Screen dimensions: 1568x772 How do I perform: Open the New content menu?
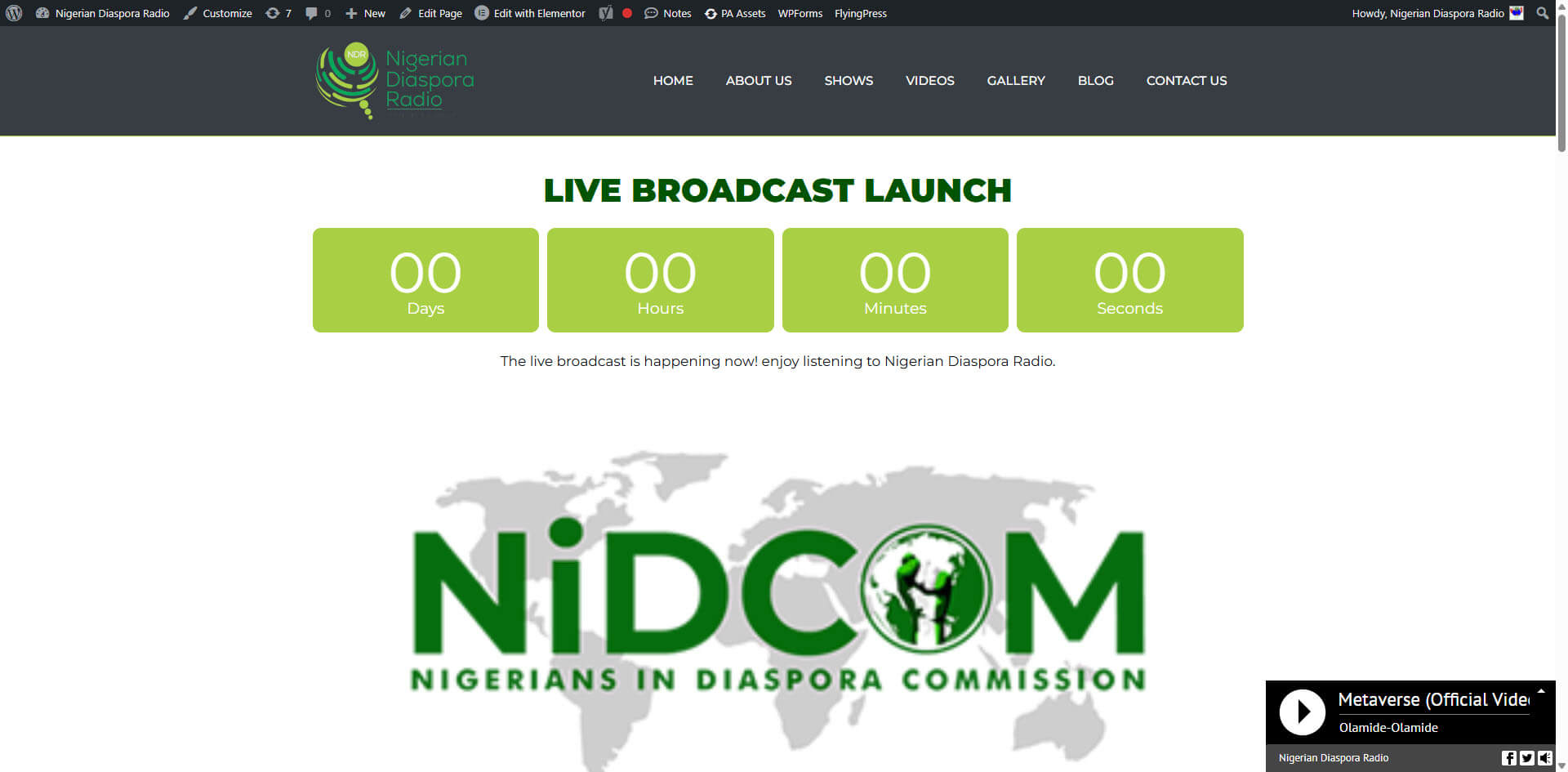[x=365, y=13]
